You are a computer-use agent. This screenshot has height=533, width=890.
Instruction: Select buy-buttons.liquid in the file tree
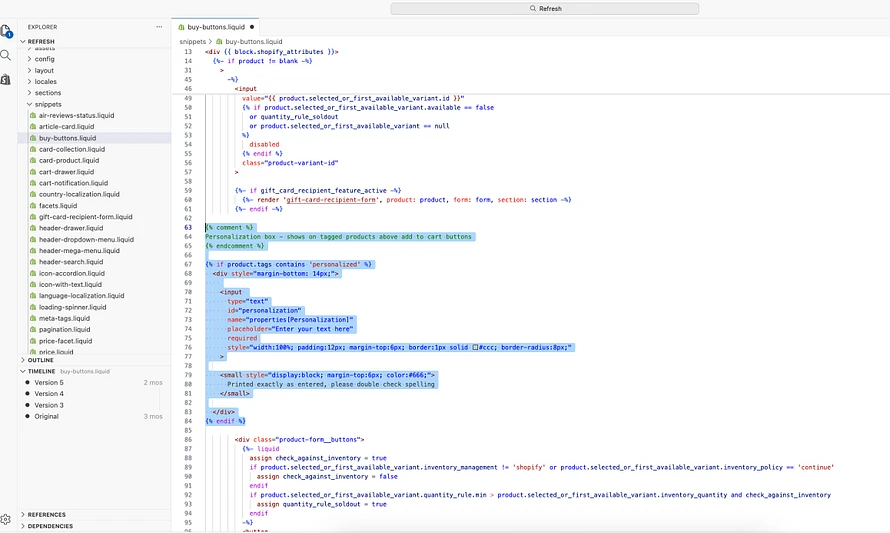point(68,138)
